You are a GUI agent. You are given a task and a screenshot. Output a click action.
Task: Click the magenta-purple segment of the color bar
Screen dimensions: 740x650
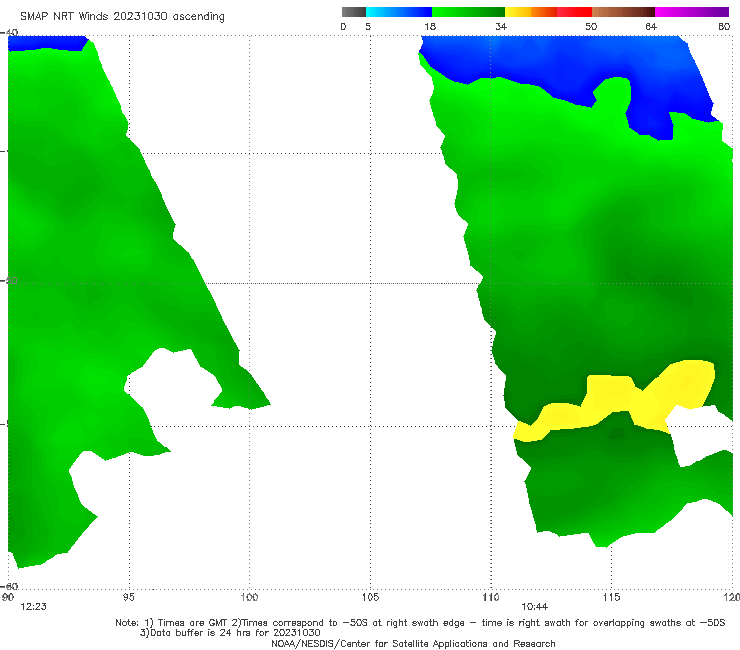click(x=692, y=12)
